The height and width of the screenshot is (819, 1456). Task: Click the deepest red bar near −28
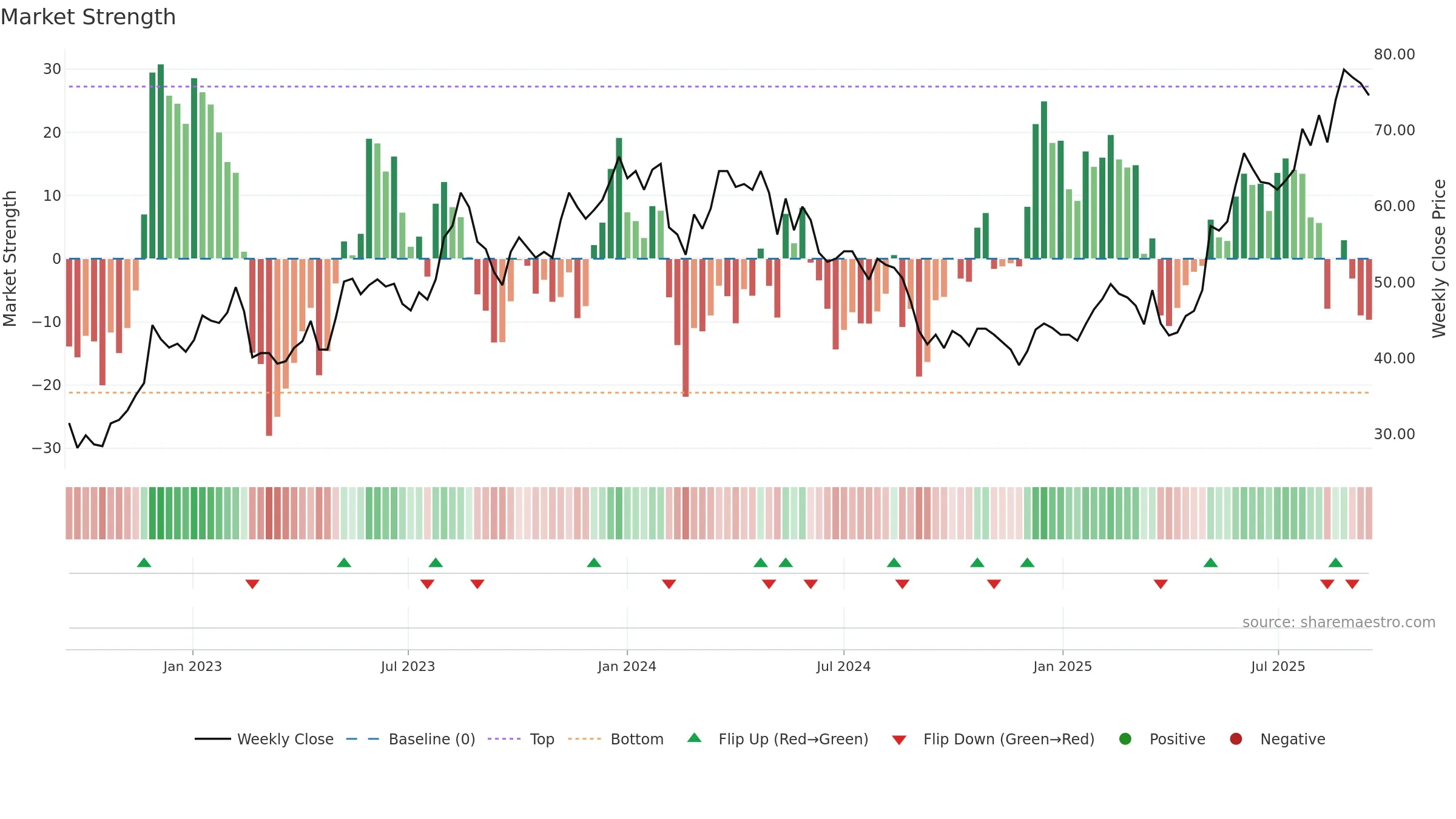[269, 347]
